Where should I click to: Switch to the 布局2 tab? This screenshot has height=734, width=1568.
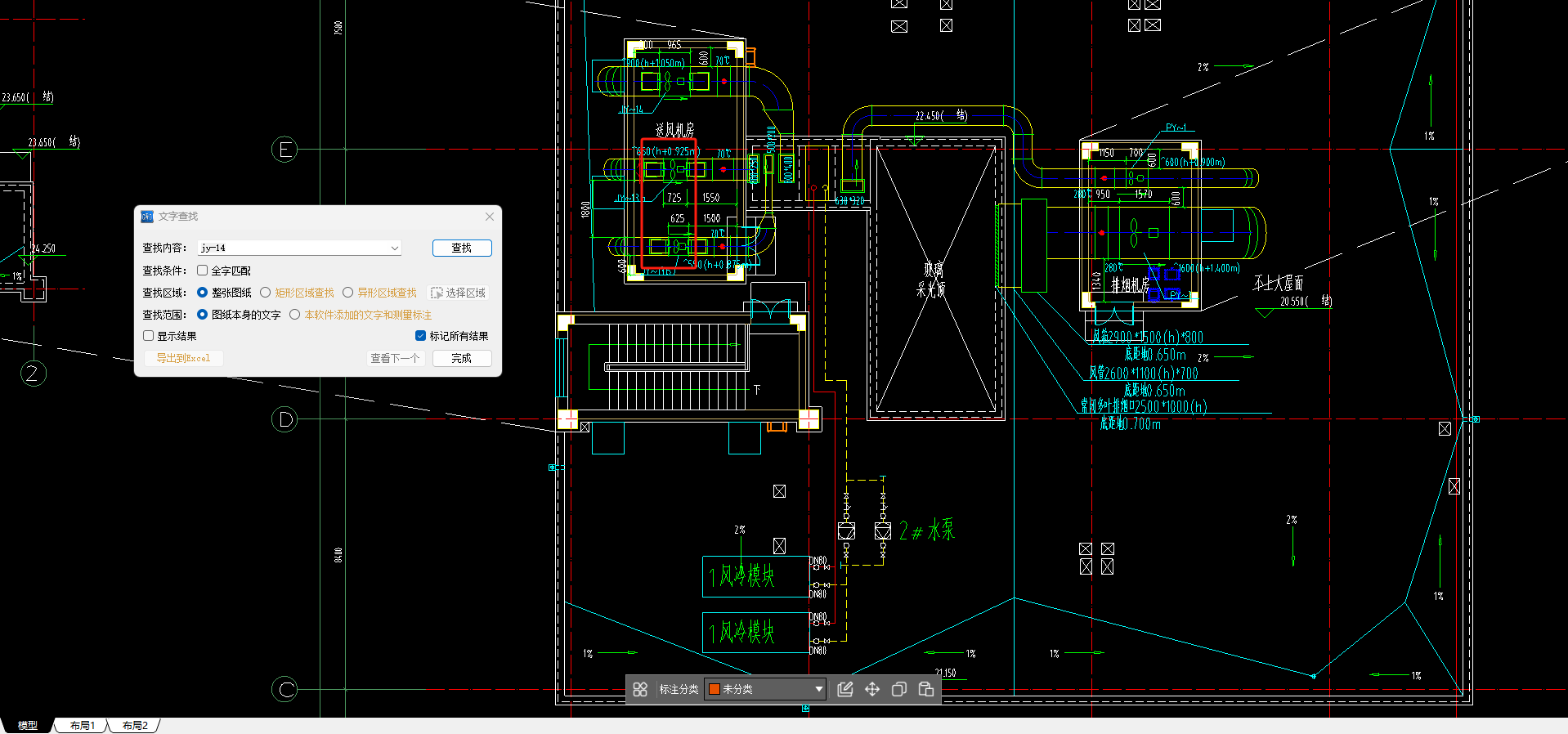[x=135, y=725]
